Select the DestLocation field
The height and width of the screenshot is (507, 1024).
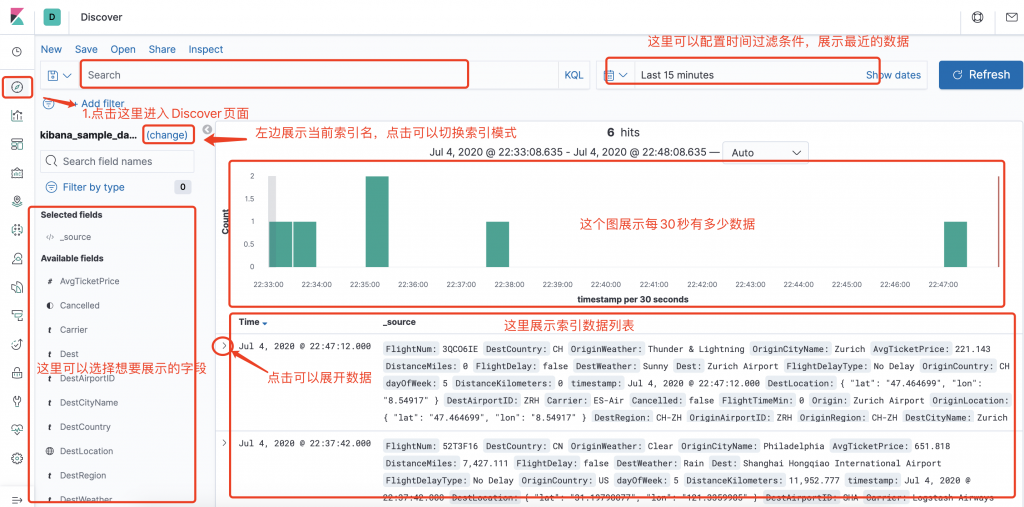point(86,451)
